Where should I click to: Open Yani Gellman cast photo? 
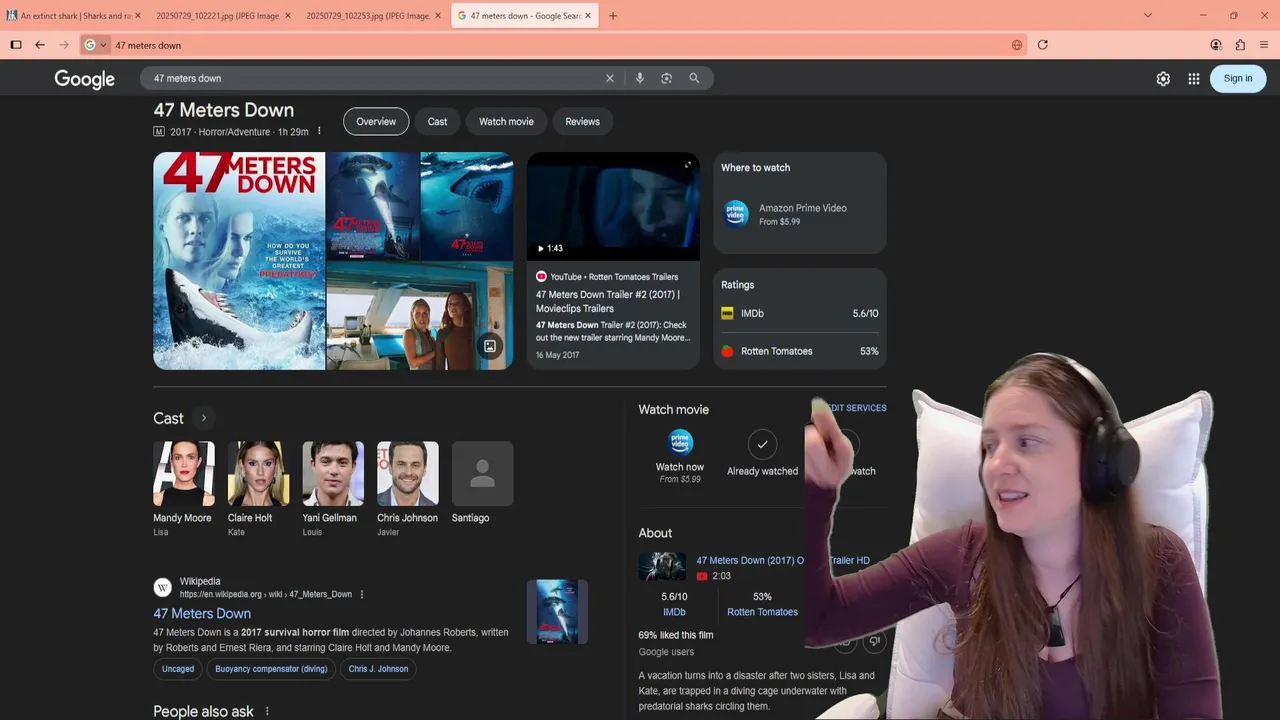[x=333, y=474]
